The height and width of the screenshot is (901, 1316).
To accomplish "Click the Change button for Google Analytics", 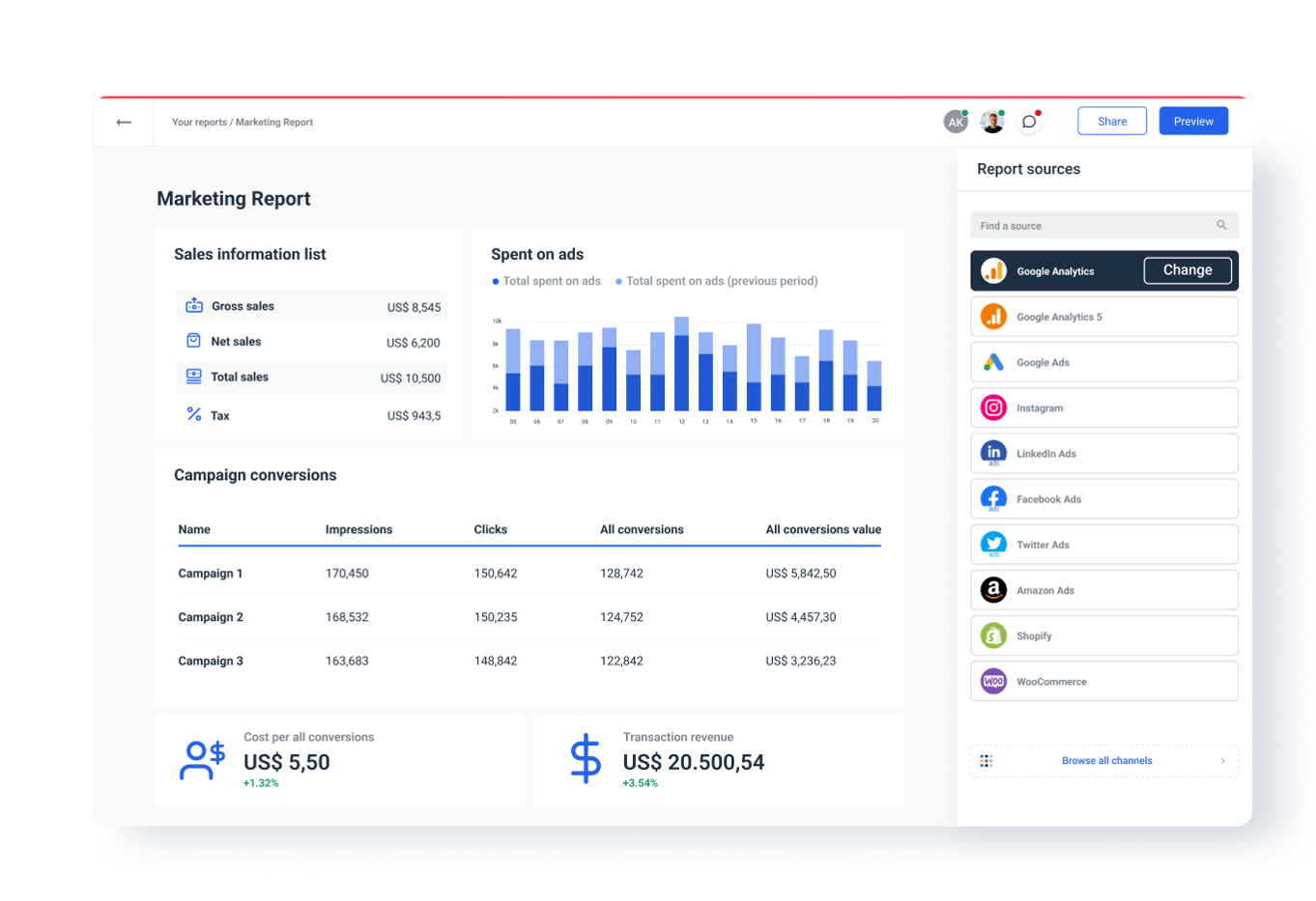I will tap(1187, 270).
